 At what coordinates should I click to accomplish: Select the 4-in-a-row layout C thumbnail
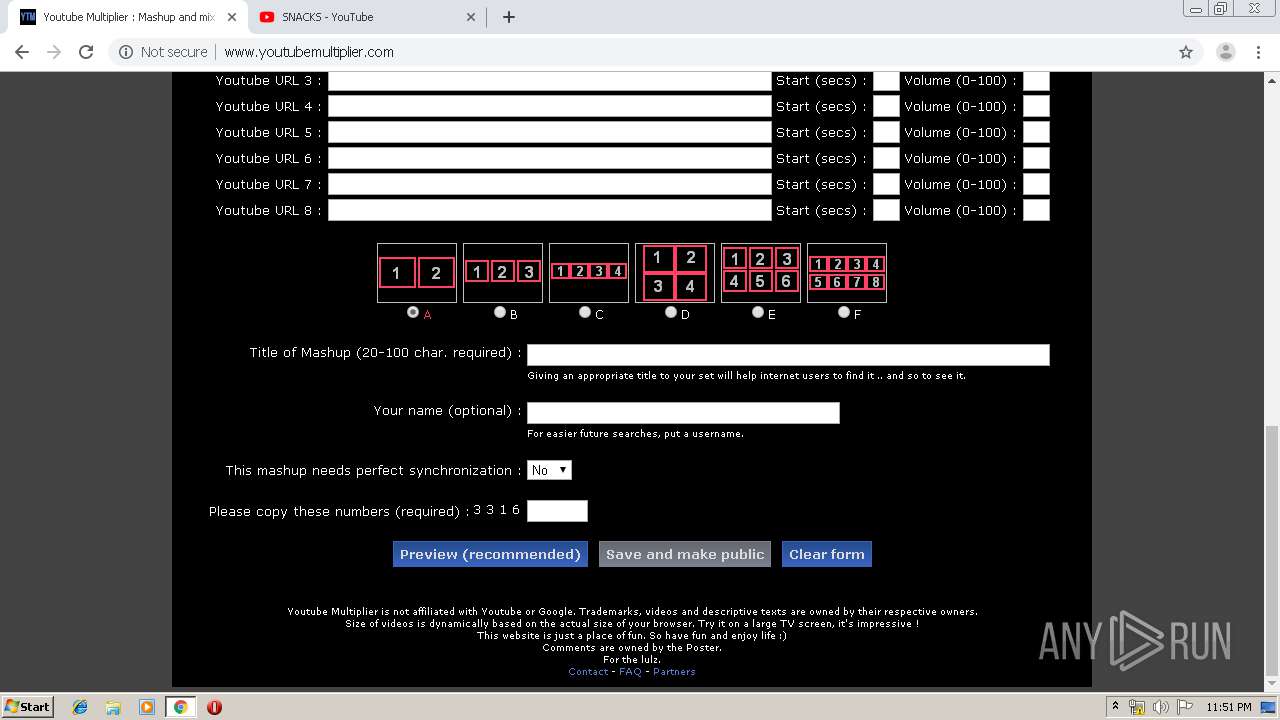point(589,272)
